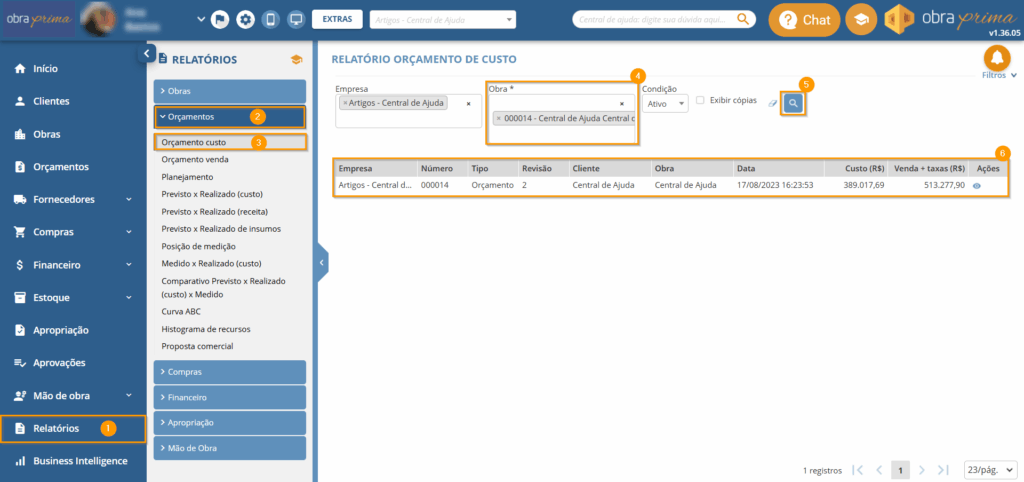
Task: Click the blue search filter button
Action: [793, 103]
